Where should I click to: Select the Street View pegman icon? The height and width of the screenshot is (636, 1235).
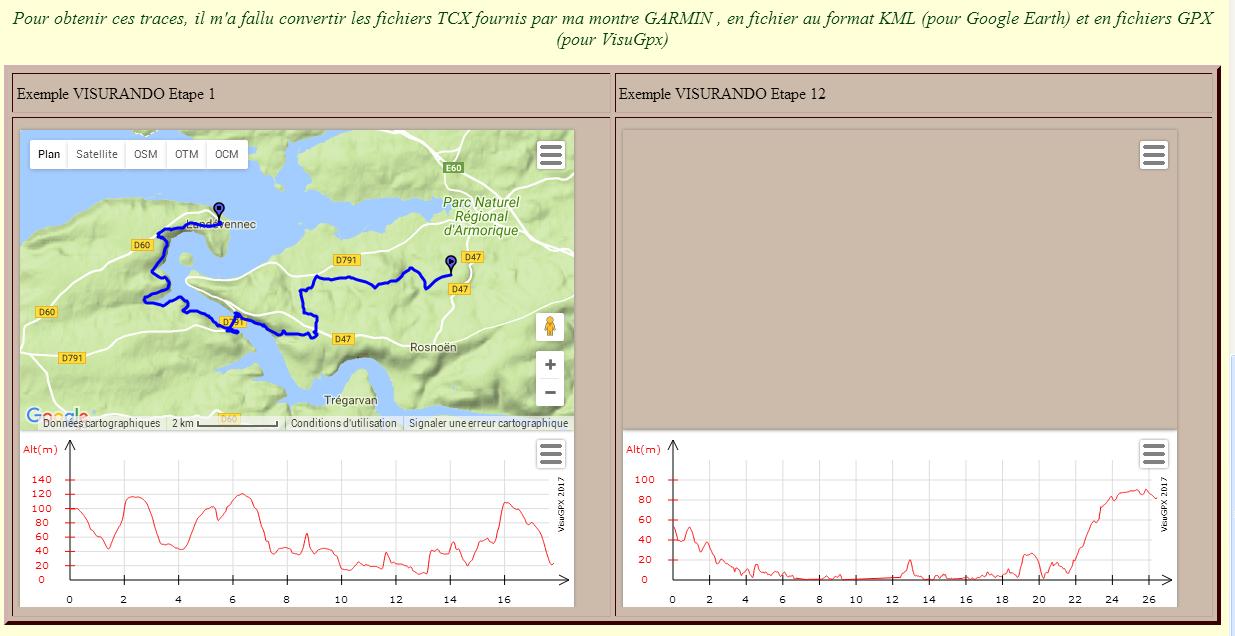549,327
